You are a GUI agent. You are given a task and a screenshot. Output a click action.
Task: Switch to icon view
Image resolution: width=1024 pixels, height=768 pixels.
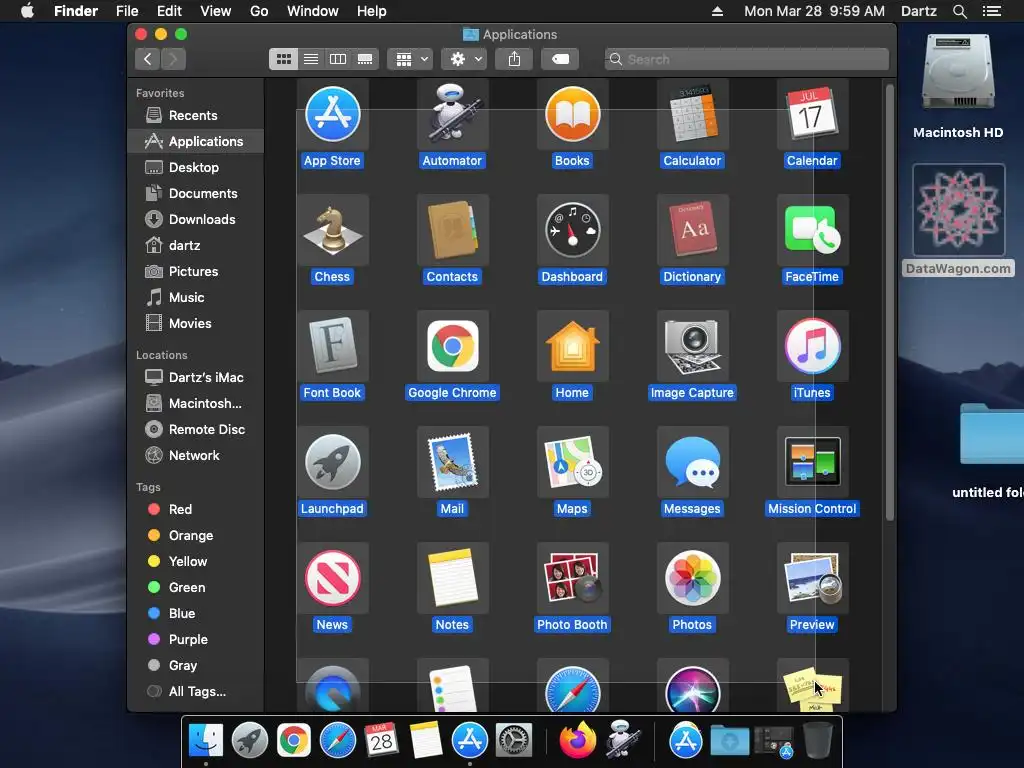[283, 59]
